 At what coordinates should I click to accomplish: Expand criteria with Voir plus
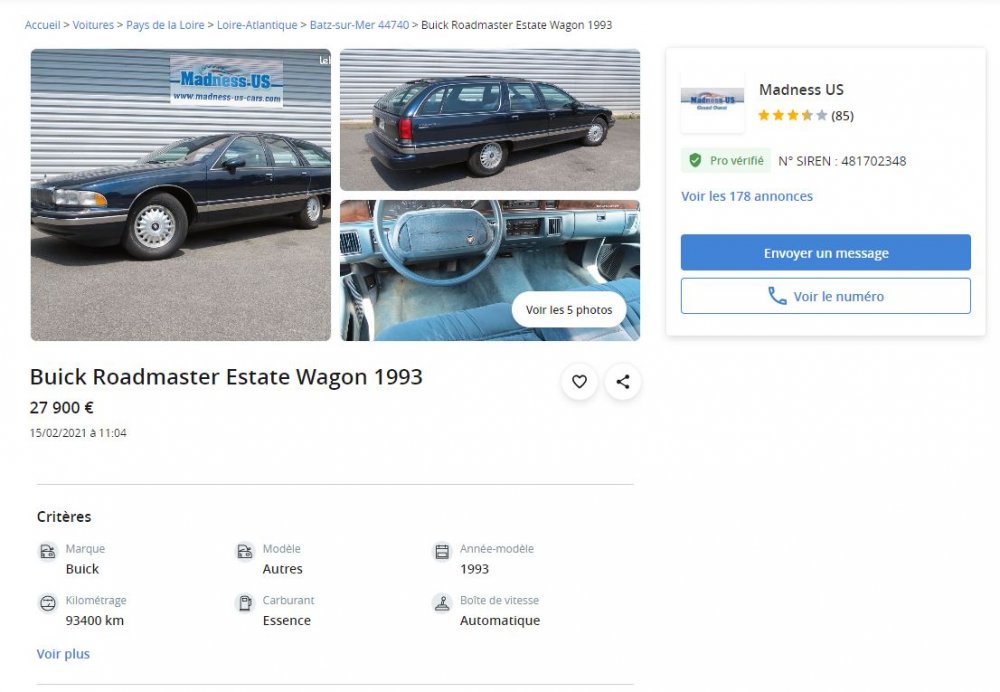coord(63,654)
